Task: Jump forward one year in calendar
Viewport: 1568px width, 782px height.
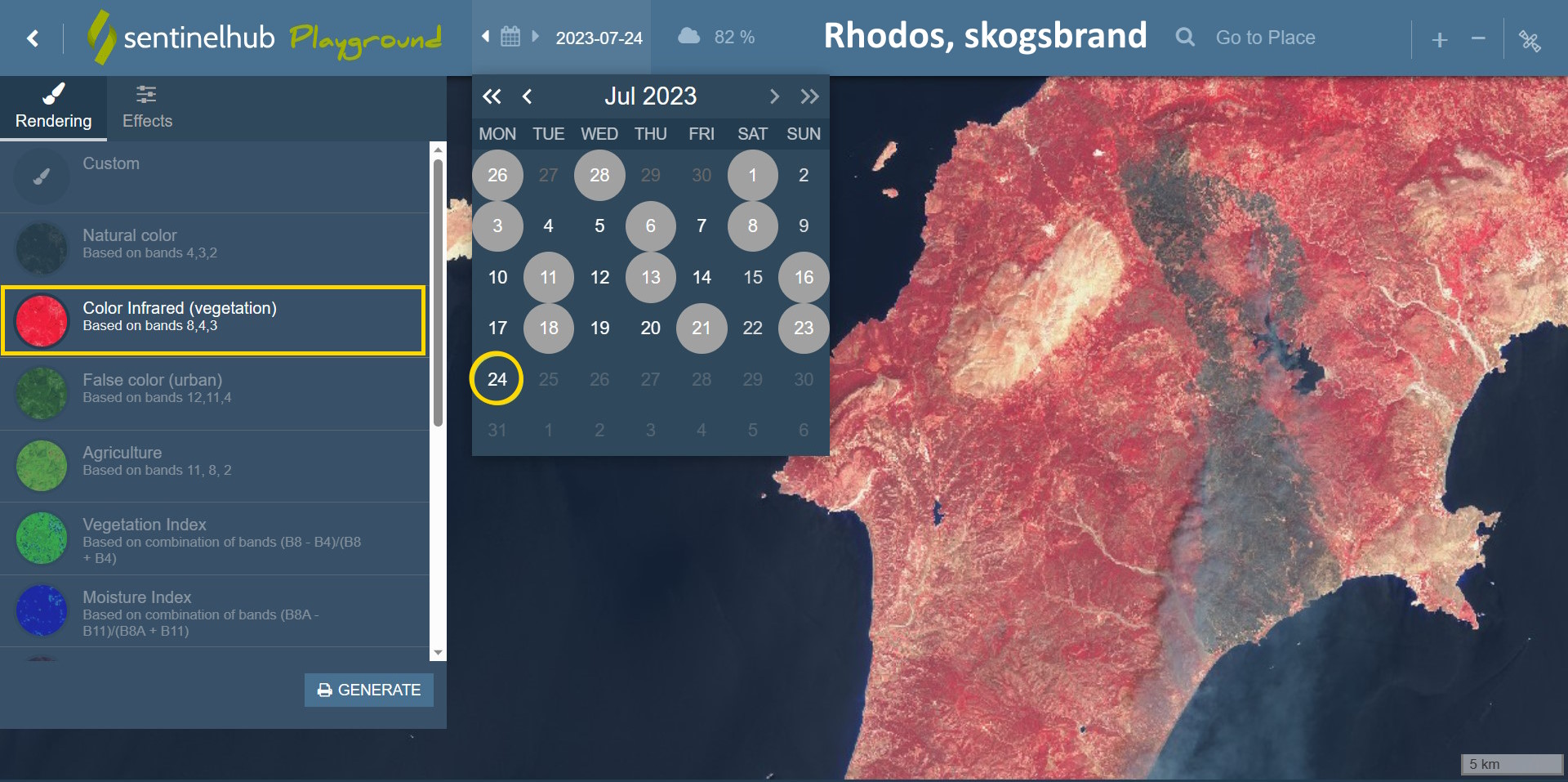Action: [x=809, y=96]
